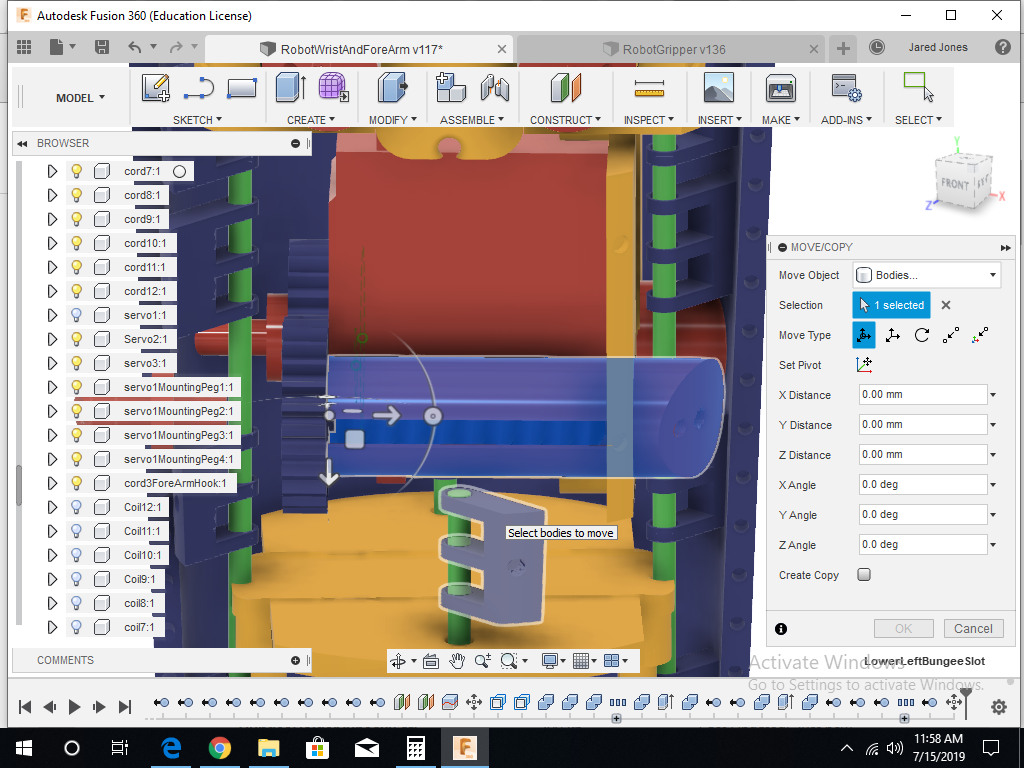Open the data panel grid icon
The height and width of the screenshot is (768, 1024).
tap(24, 47)
